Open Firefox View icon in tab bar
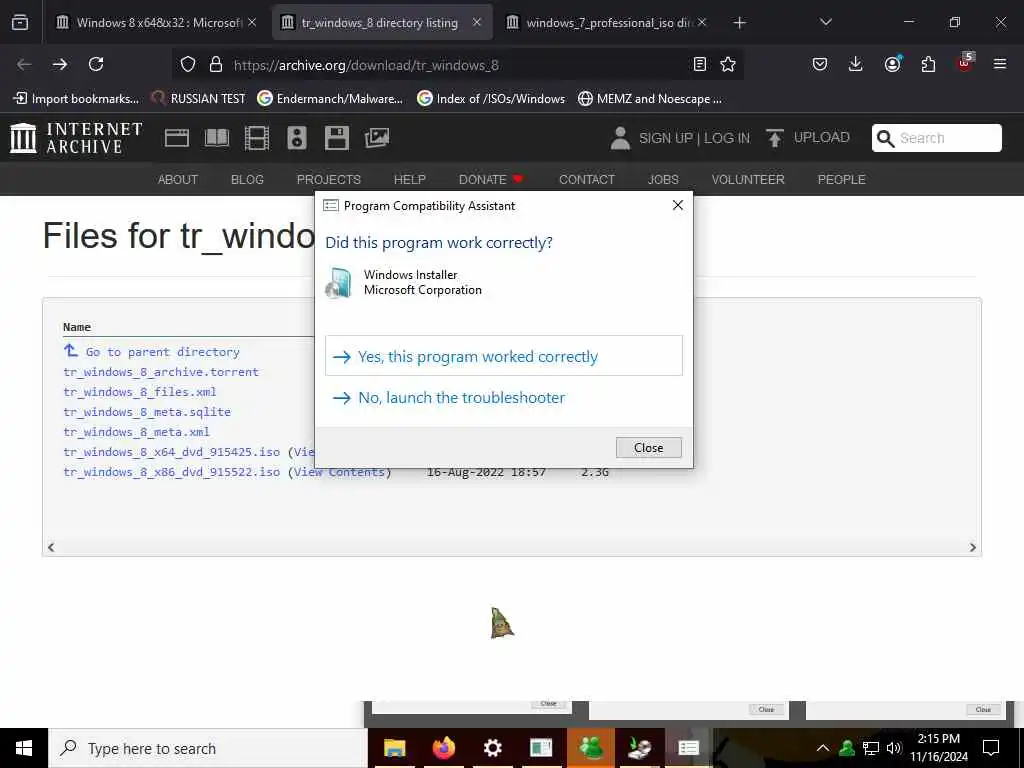This screenshot has width=1024, height=768. click(x=20, y=22)
